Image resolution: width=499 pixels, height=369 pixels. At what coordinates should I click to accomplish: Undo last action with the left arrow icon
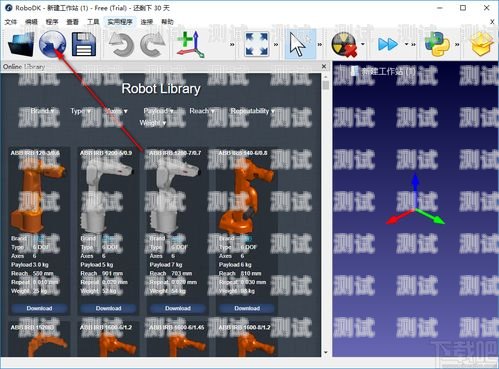point(121,44)
